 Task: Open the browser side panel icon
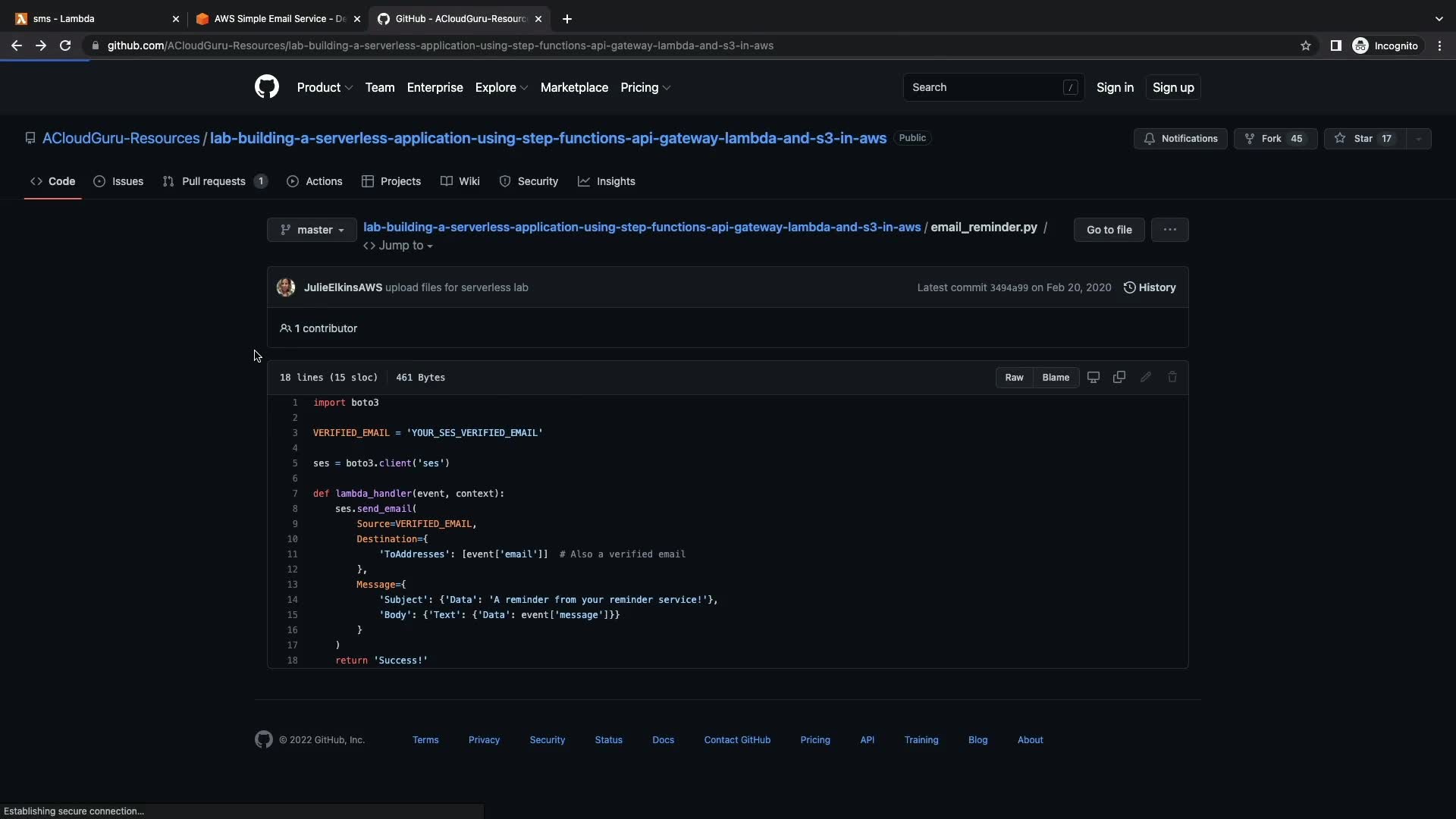pos(1335,45)
